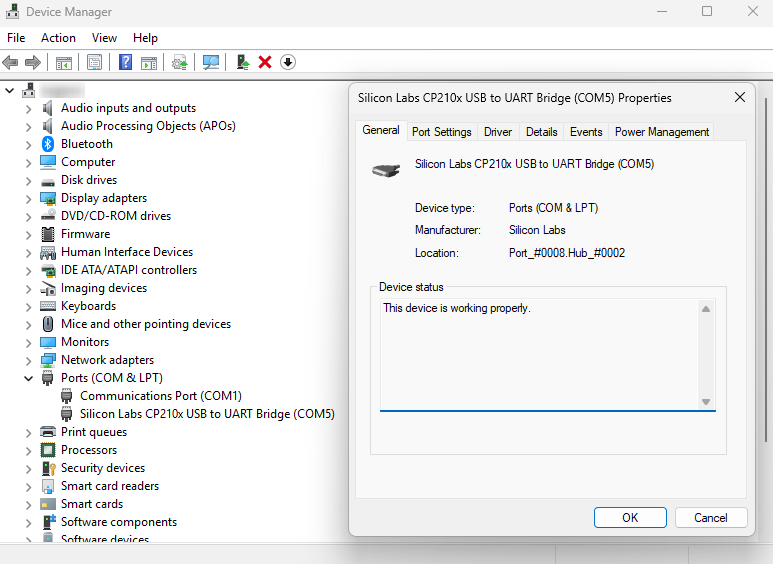Switch to the Events tab
Viewport: 773px width, 564px height.
click(586, 132)
